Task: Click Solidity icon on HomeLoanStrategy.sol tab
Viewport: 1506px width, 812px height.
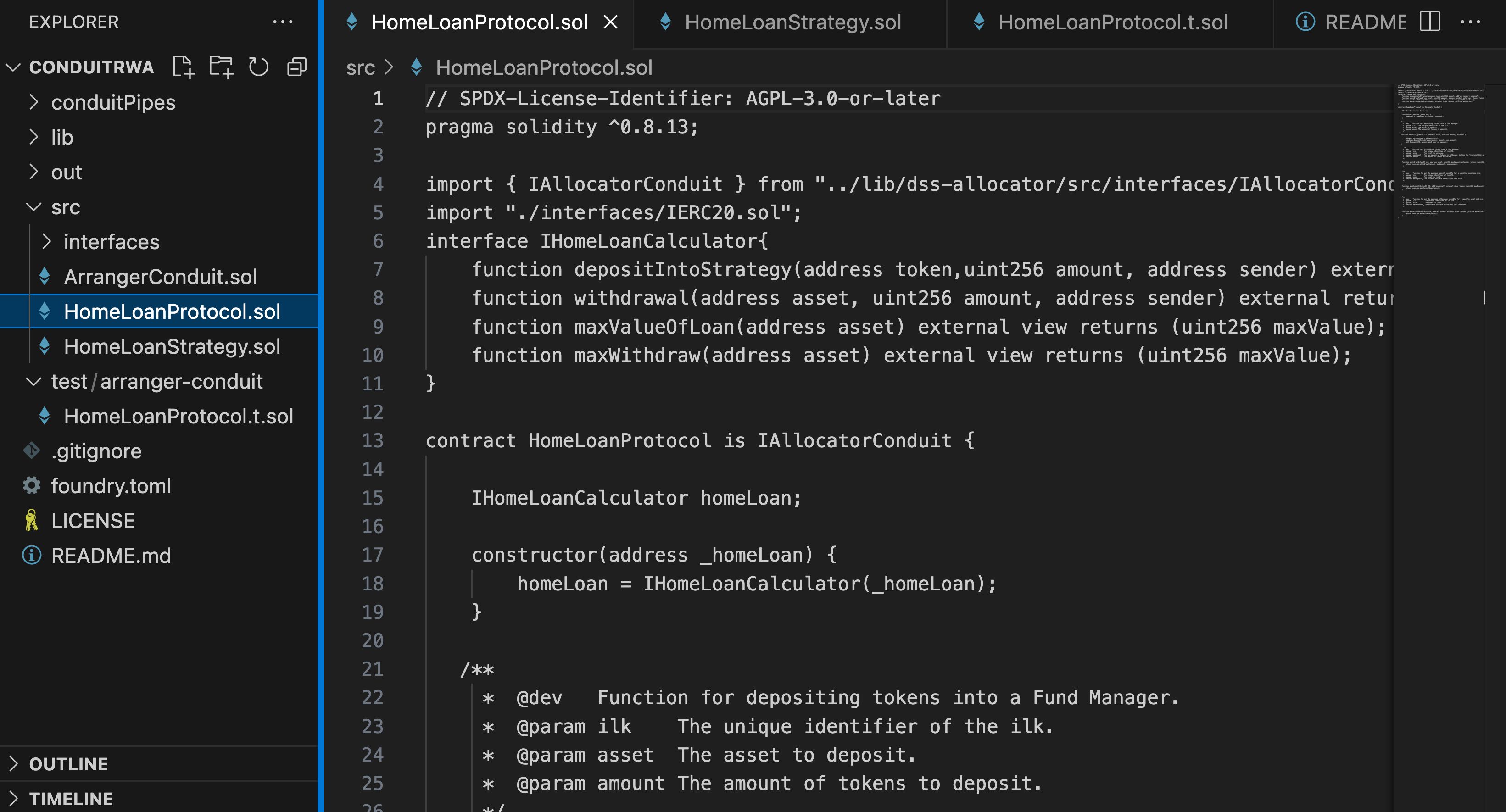Action: click(665, 22)
